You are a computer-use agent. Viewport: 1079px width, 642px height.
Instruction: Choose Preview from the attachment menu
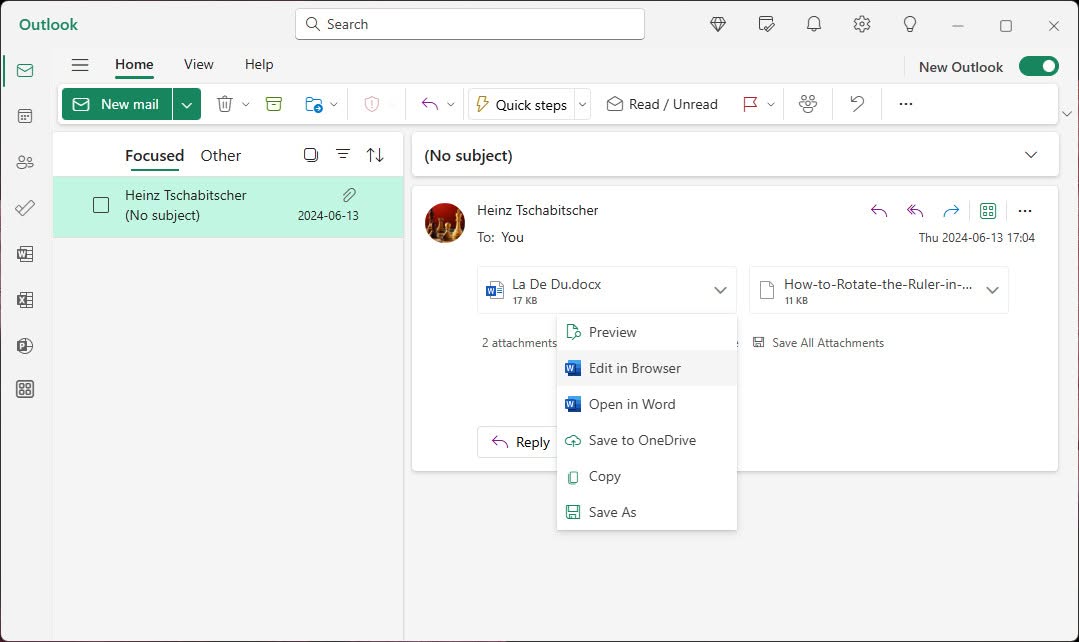646,332
